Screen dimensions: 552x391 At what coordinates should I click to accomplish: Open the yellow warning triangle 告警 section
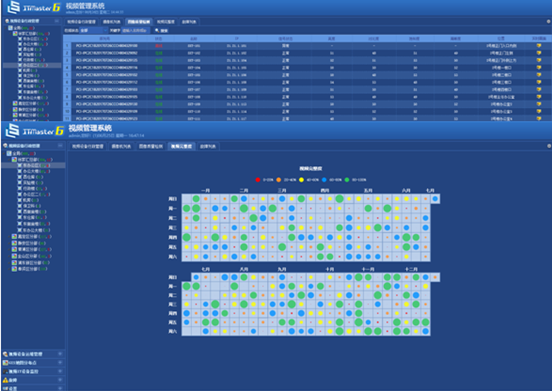[x=5, y=380]
